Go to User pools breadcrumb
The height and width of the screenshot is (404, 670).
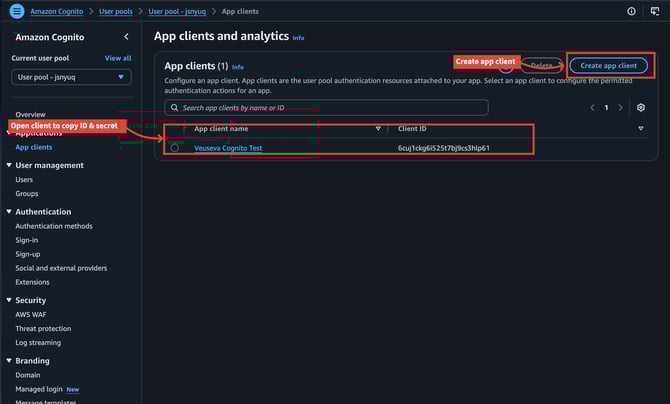(x=116, y=12)
